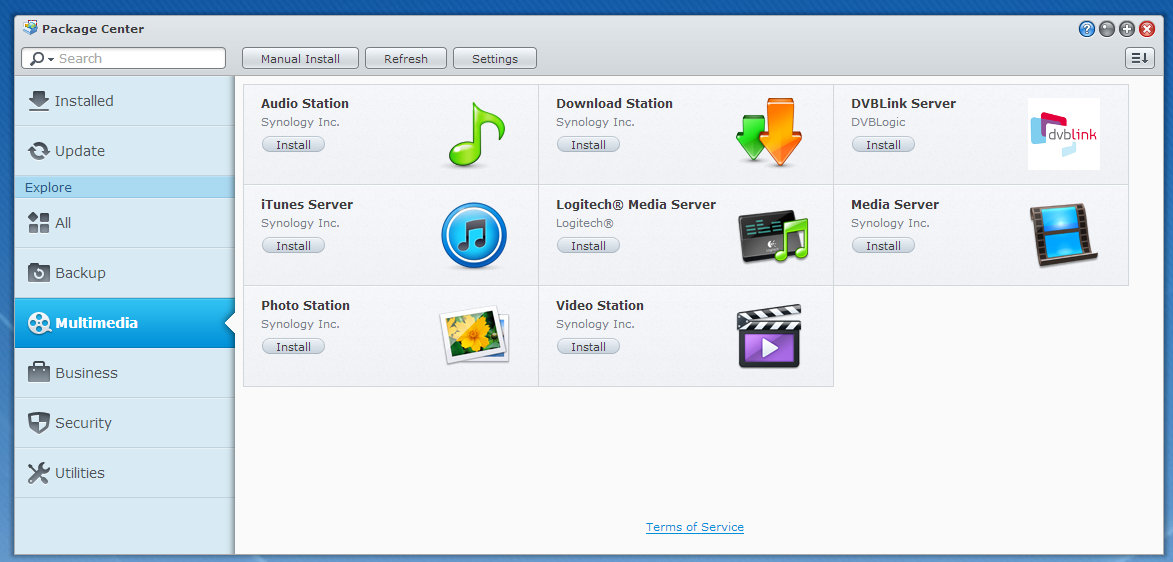Click the Logitech Media Server icon
Viewport: 1173px width, 562px height.
tap(773, 236)
